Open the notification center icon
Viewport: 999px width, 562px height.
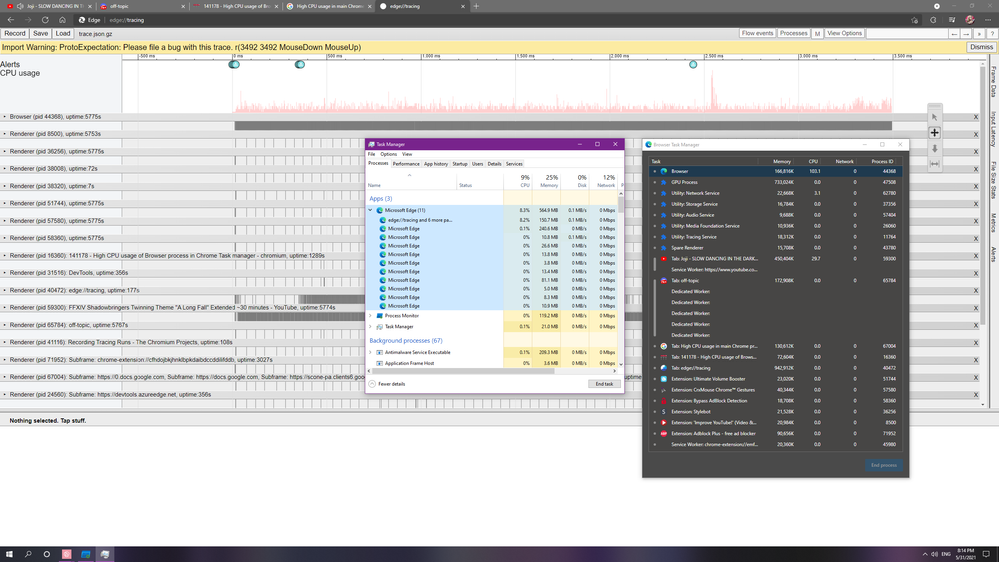point(986,554)
